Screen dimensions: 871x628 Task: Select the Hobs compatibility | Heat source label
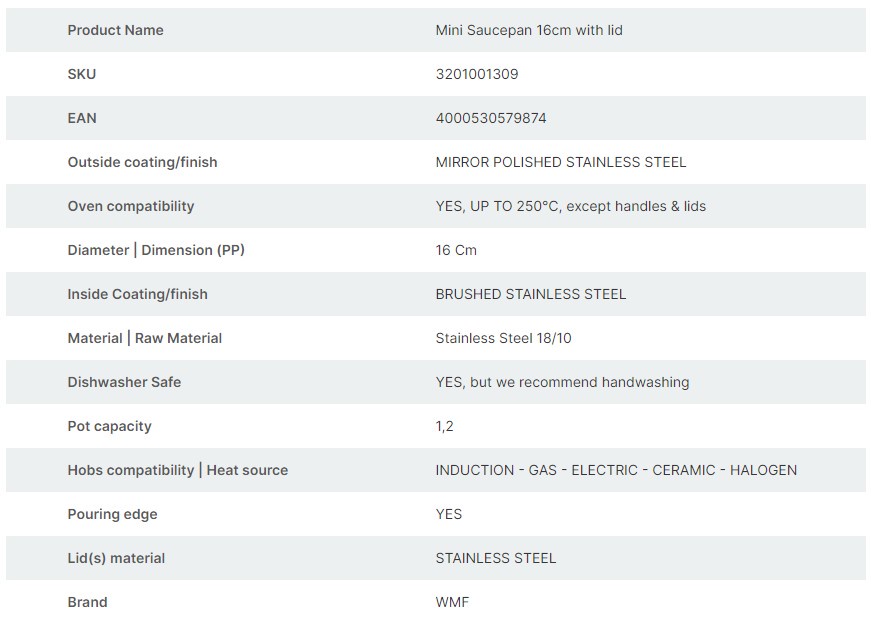pos(177,470)
